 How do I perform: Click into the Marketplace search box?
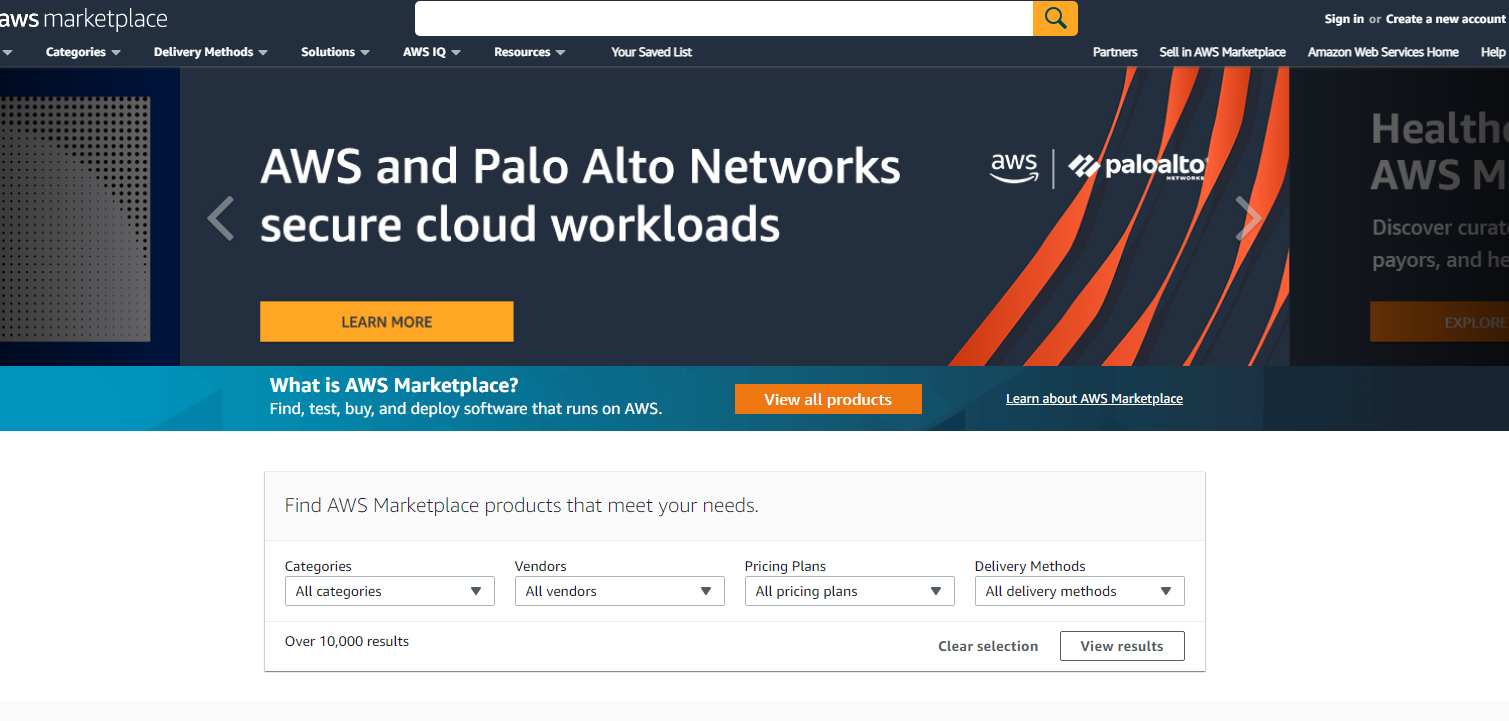(724, 18)
